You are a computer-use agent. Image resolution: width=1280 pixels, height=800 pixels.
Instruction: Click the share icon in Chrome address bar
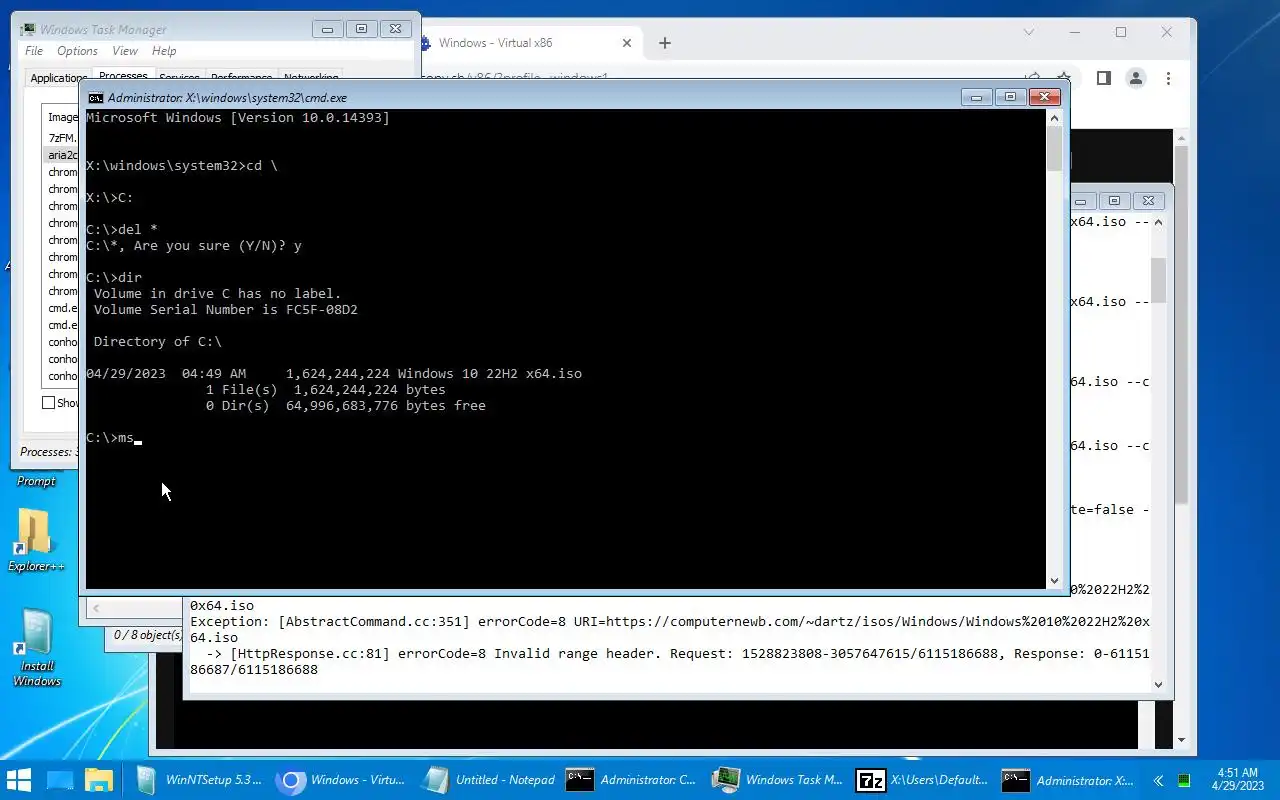(x=1033, y=78)
